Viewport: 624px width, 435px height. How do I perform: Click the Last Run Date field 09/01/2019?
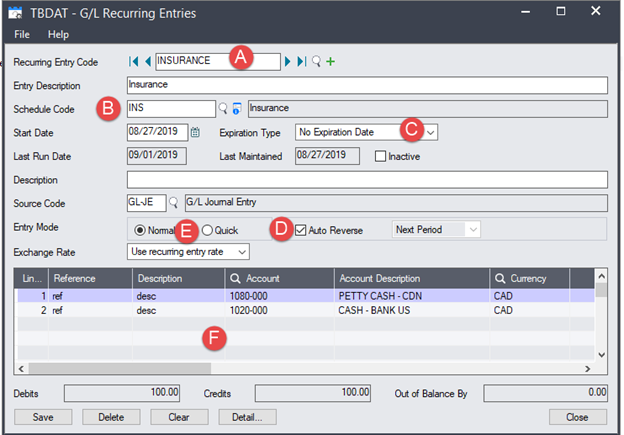pyautogui.click(x=157, y=156)
